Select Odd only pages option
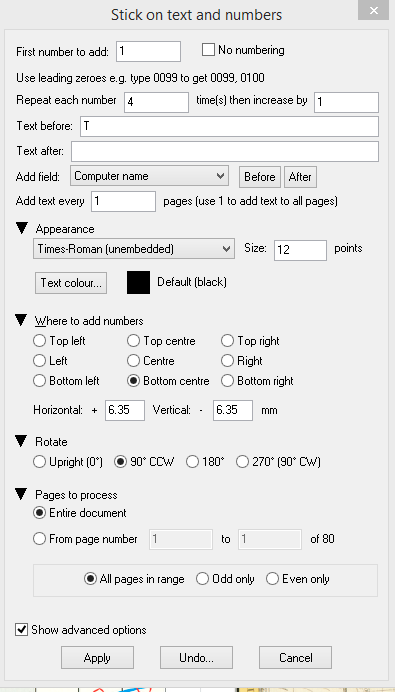Screen dimensions: 395x692 [202, 579]
